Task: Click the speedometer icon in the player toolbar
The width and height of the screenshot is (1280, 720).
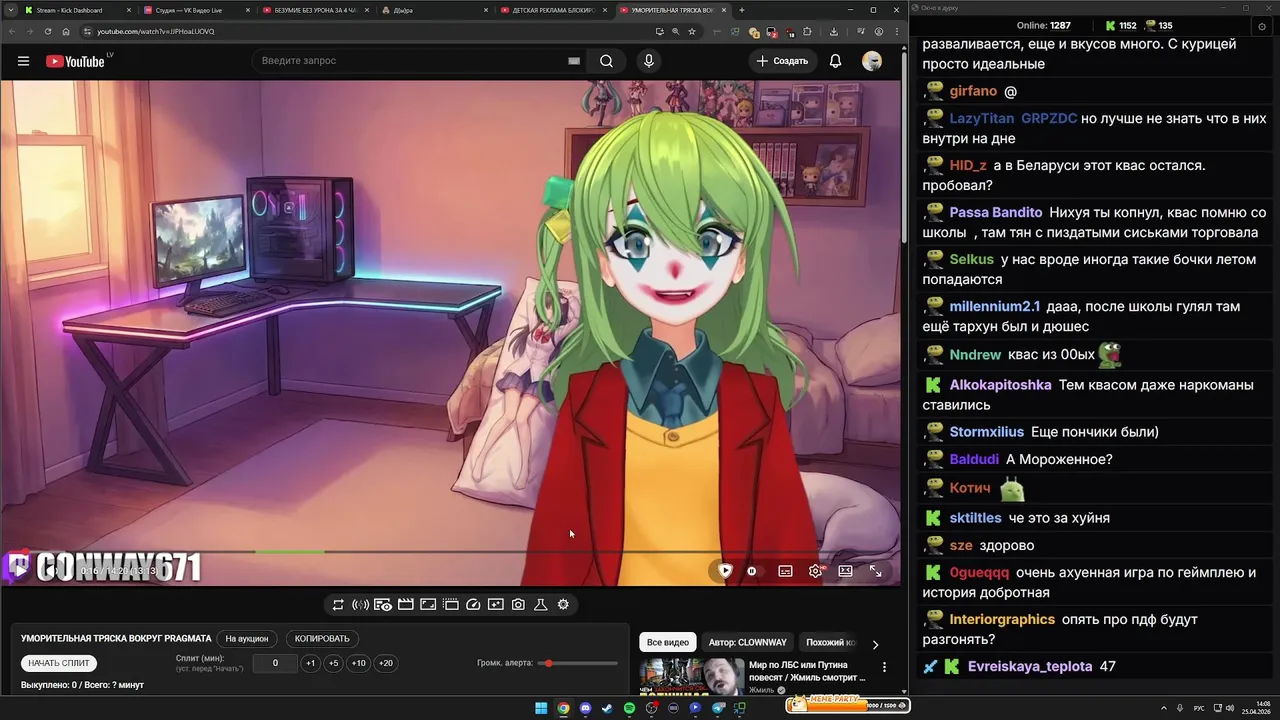Action: (x=473, y=605)
